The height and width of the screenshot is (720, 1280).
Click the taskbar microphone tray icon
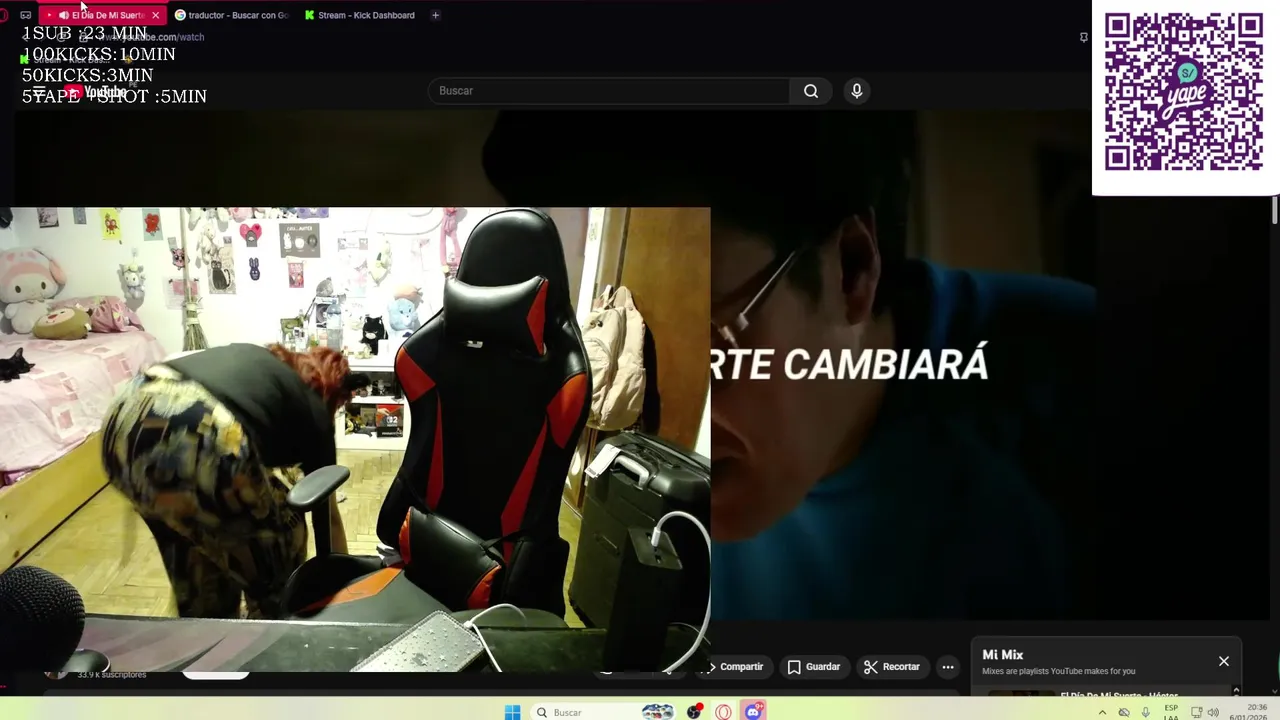[x=1145, y=712]
